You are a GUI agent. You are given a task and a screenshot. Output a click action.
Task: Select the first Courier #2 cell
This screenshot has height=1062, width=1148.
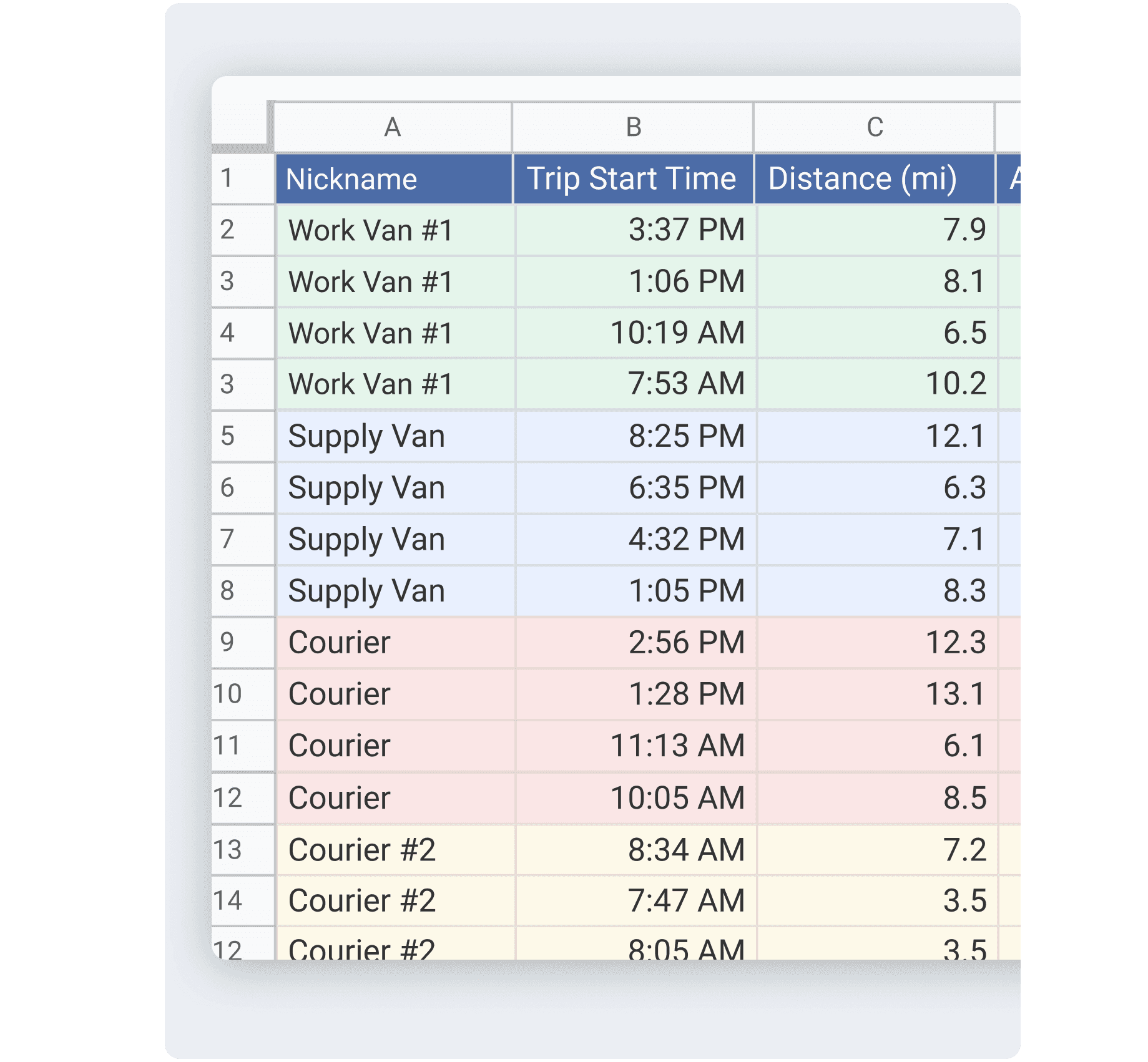[x=393, y=849]
